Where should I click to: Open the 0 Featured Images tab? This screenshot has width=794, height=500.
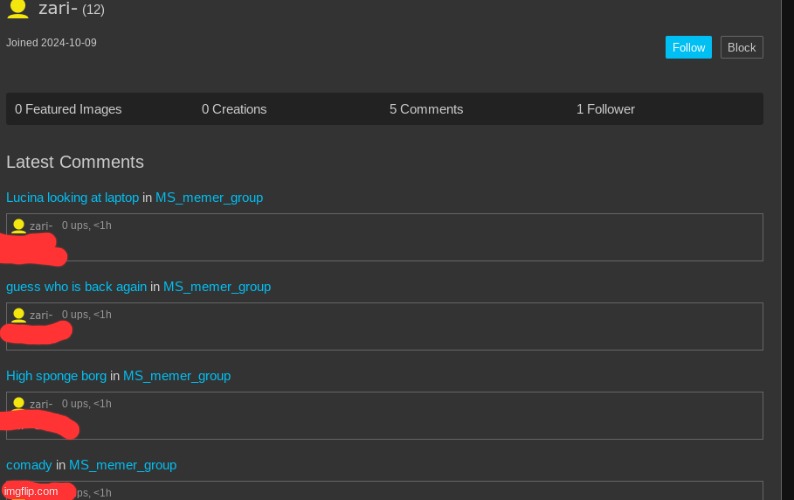[68, 109]
